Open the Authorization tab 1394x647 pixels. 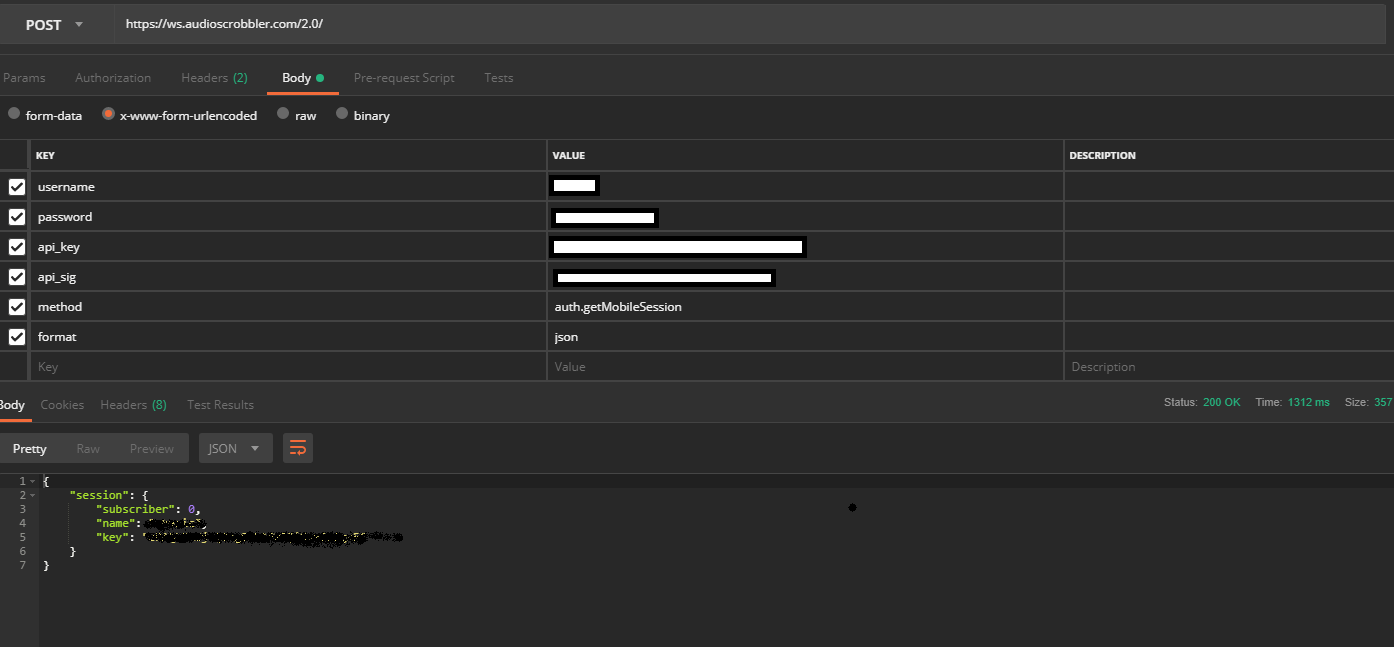[x=113, y=78]
